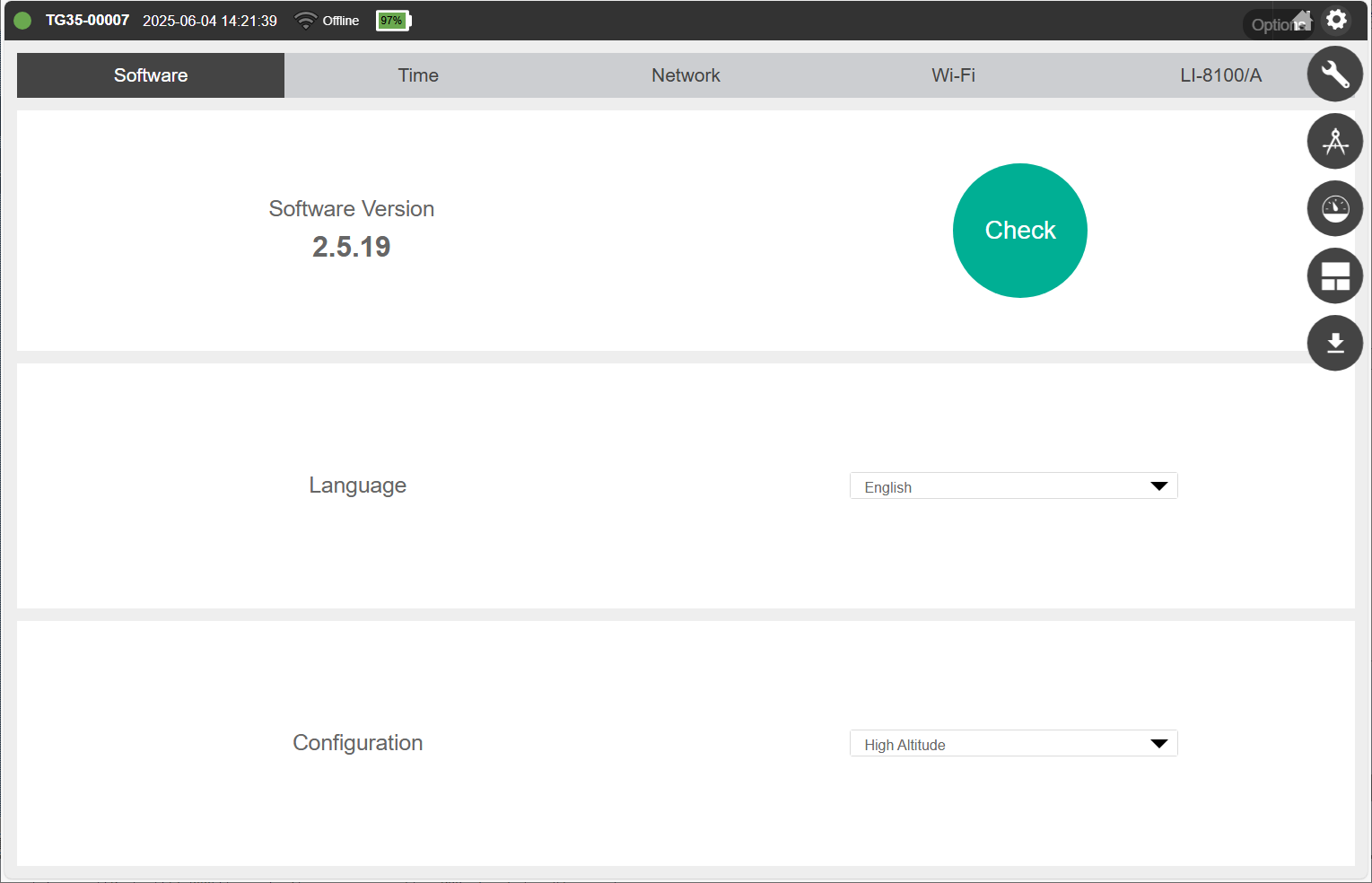Switch to the Time tab
The height and width of the screenshot is (883, 1372).
418,75
